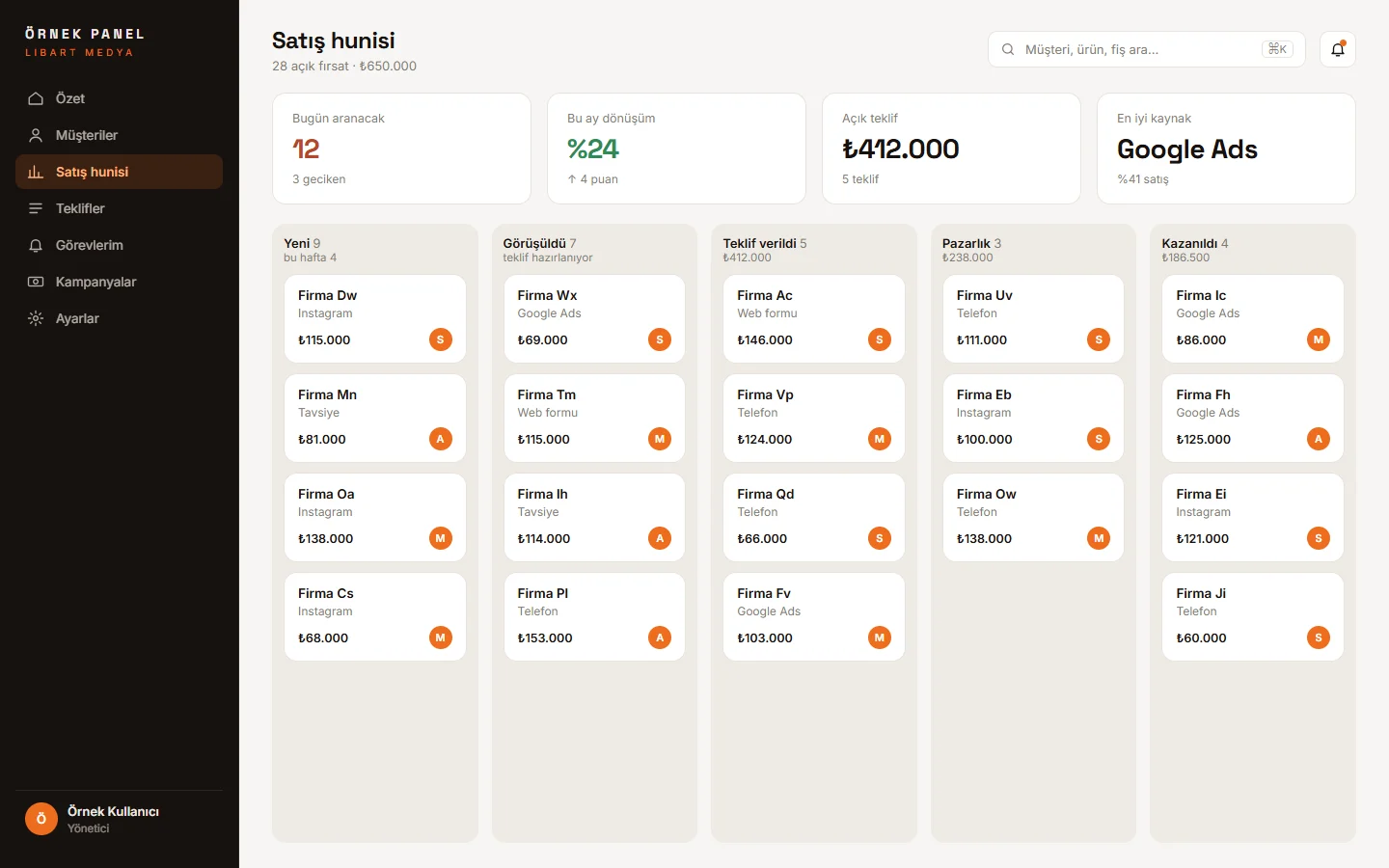
Task: Click the S avatar on Firma Dw card
Action: [x=441, y=339]
